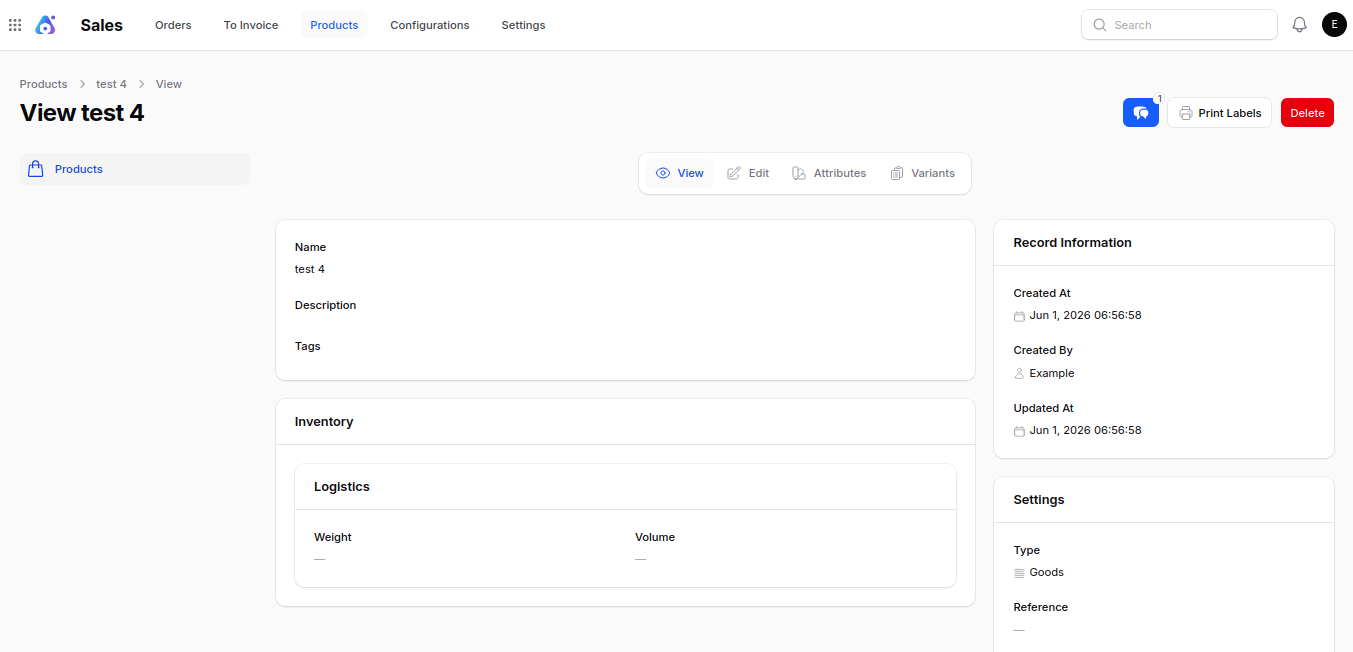This screenshot has height=652, width=1353.
Task: Open the chatter messages button
Action: (x=1141, y=113)
